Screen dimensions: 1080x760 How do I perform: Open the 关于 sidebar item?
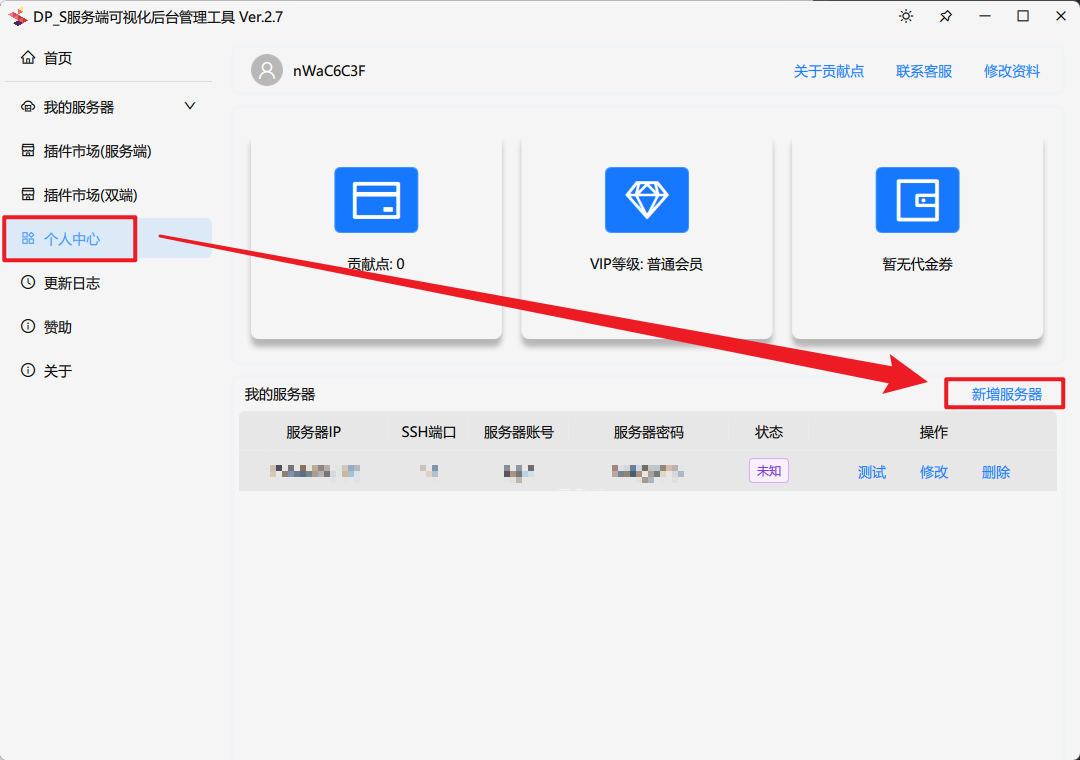coord(58,371)
